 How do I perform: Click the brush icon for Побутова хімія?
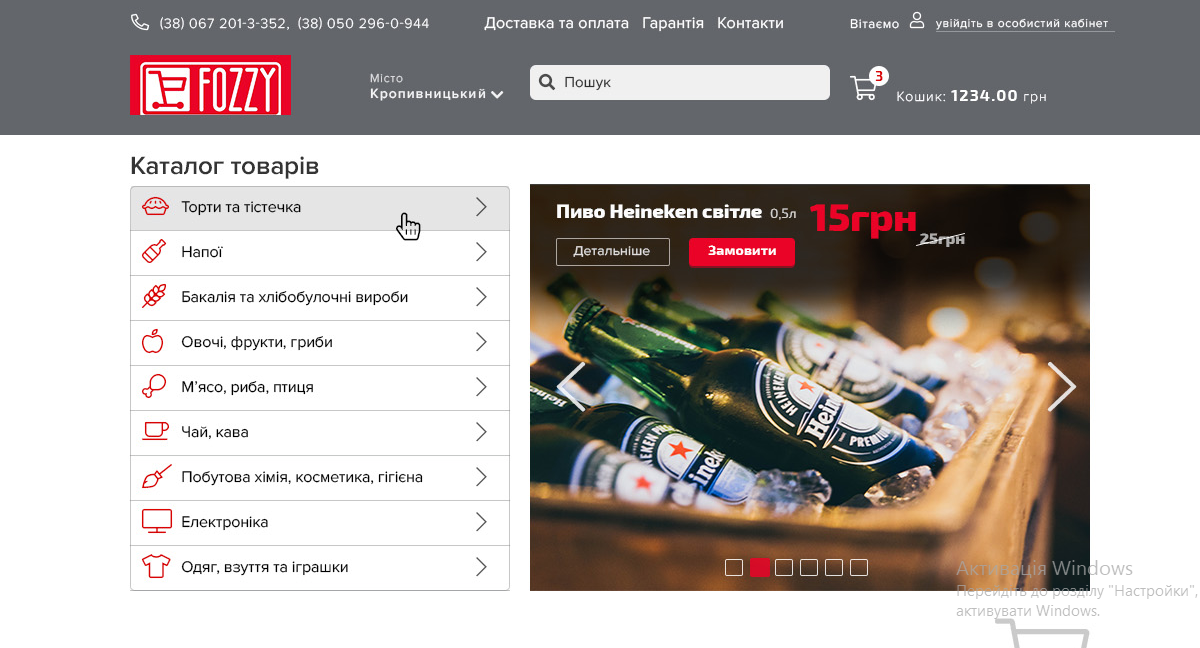[x=156, y=477]
